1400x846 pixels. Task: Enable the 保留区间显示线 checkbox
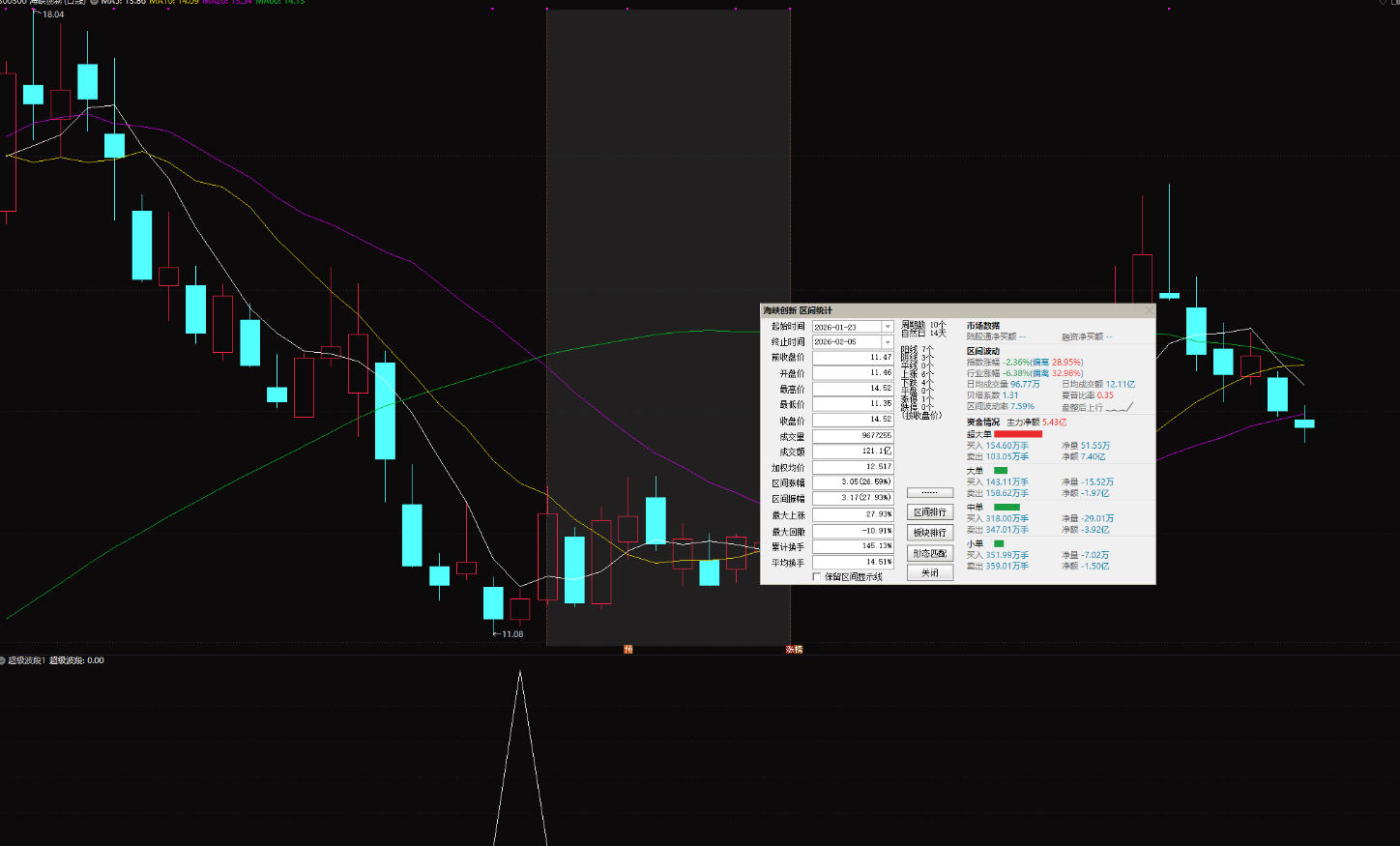(817, 577)
